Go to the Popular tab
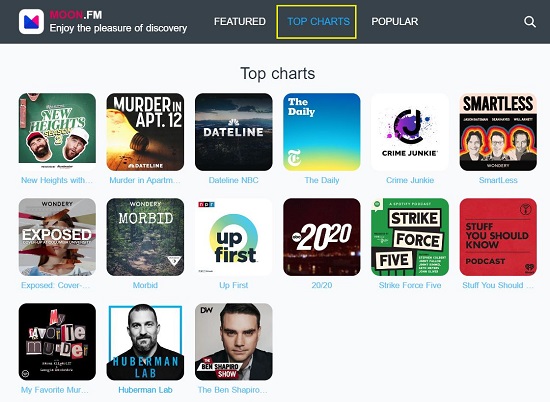Image resolution: width=550 pixels, height=402 pixels. [395, 22]
